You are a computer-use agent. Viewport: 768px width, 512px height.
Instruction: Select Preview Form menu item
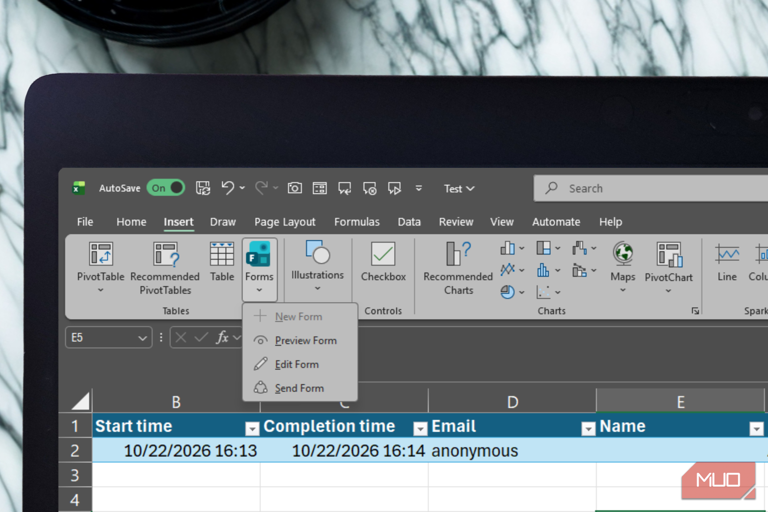299,341
